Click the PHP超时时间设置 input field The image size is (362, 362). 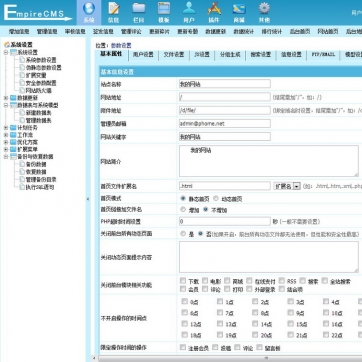(x=225, y=221)
